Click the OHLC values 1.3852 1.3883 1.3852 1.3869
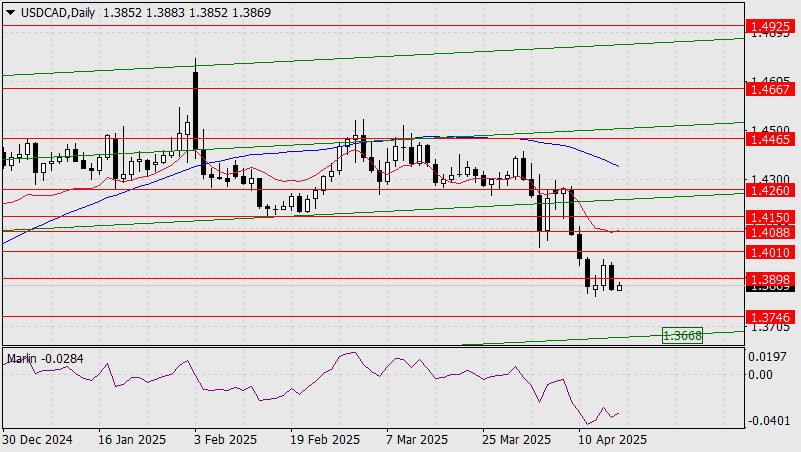Viewport: 801px width, 452px height. coord(187,13)
